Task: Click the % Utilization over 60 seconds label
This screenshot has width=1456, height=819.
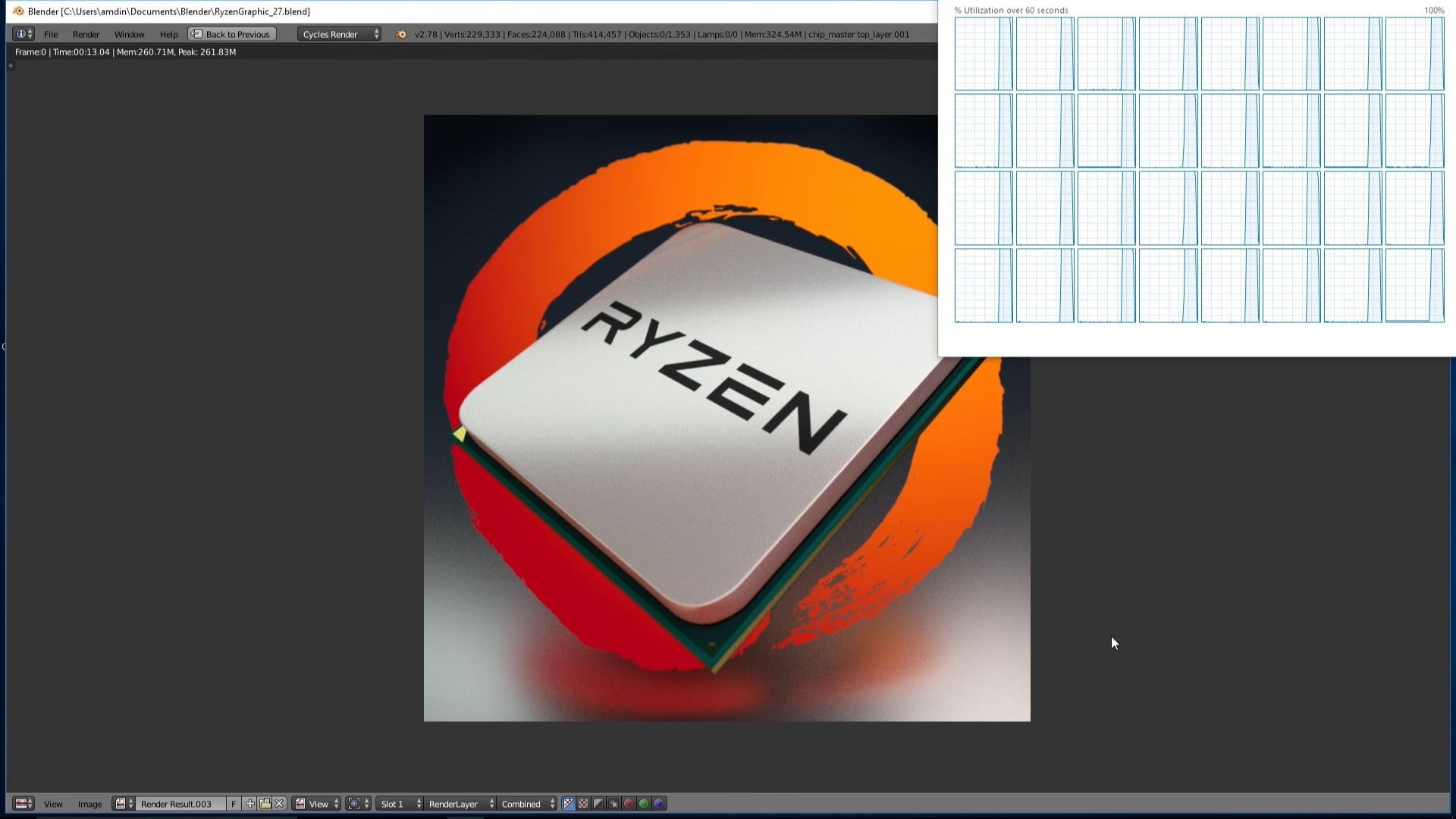Action: coord(1011,11)
